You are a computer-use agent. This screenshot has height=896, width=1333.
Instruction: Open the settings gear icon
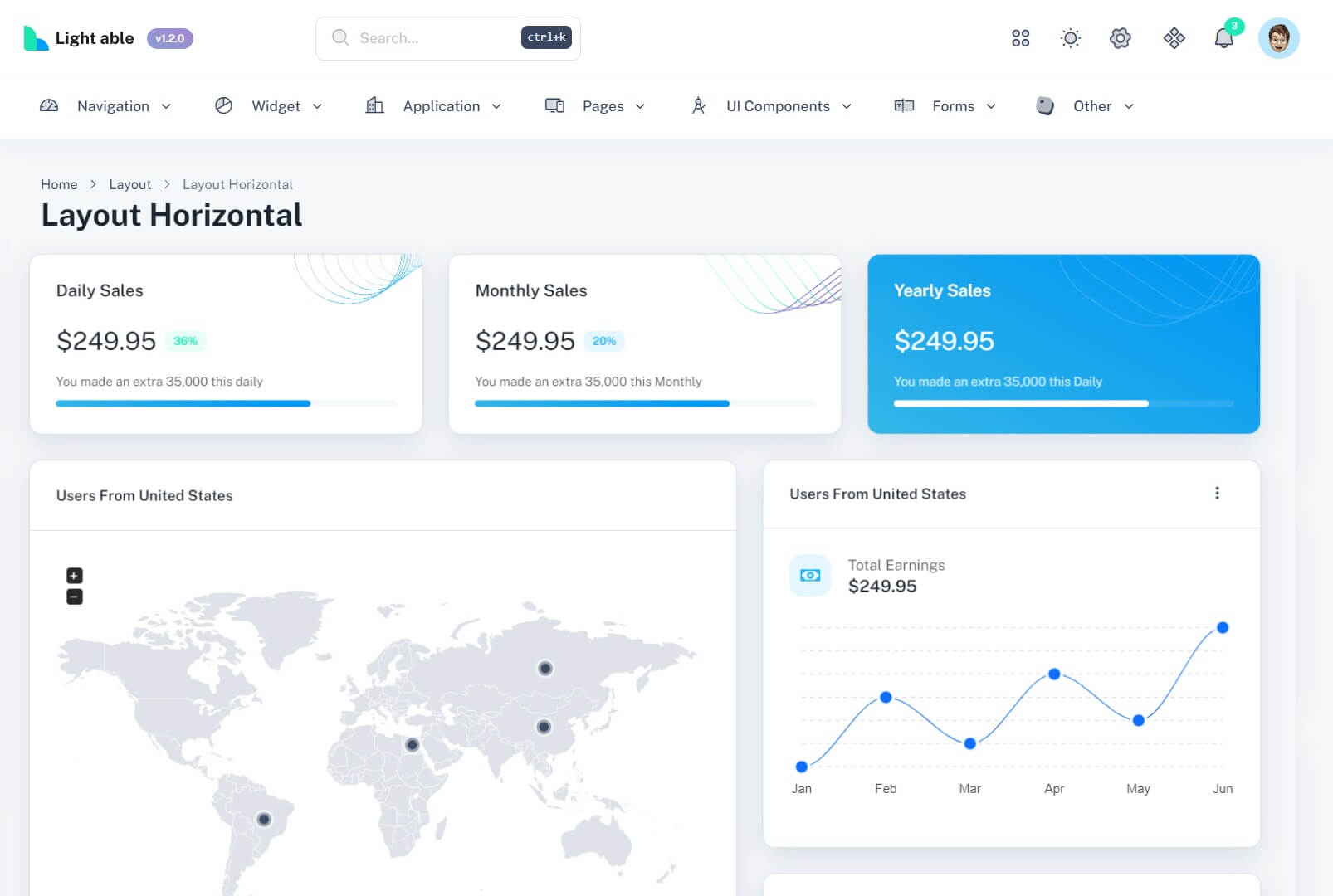coord(1120,38)
